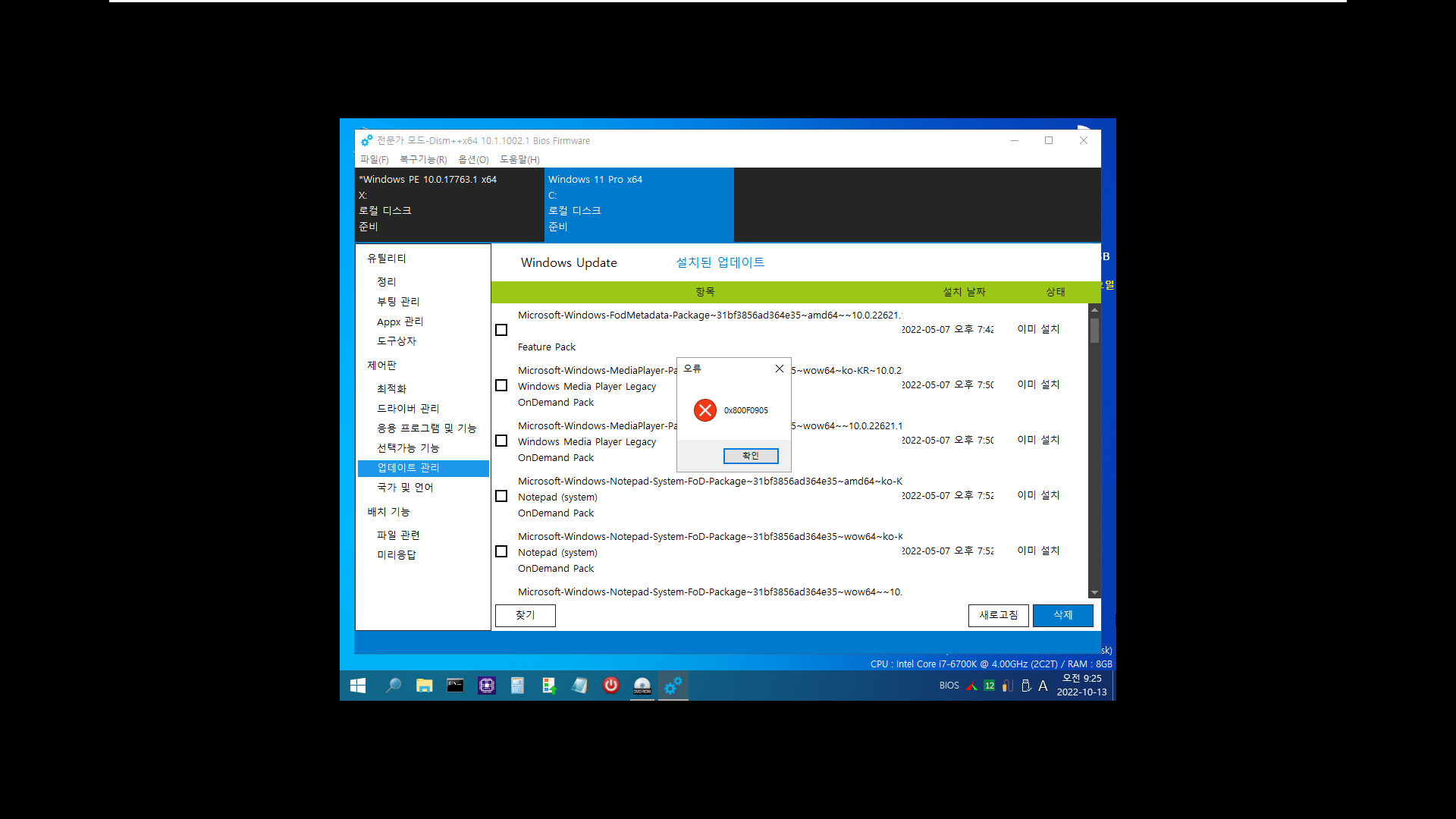Check the Notepad wow64 ko package checkbox
This screenshot has height=819, width=1456.
501,551
